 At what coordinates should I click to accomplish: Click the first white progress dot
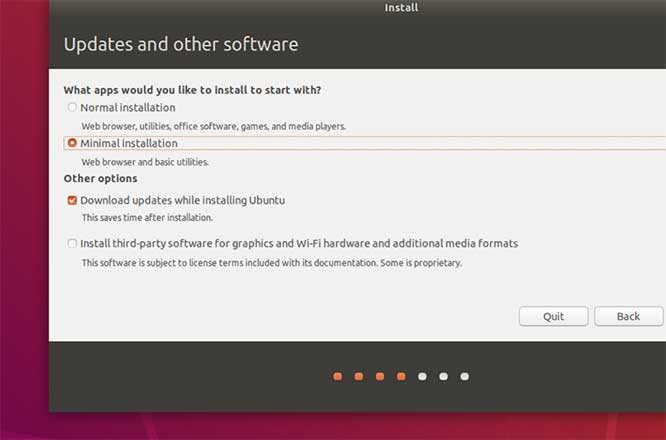[x=422, y=377]
